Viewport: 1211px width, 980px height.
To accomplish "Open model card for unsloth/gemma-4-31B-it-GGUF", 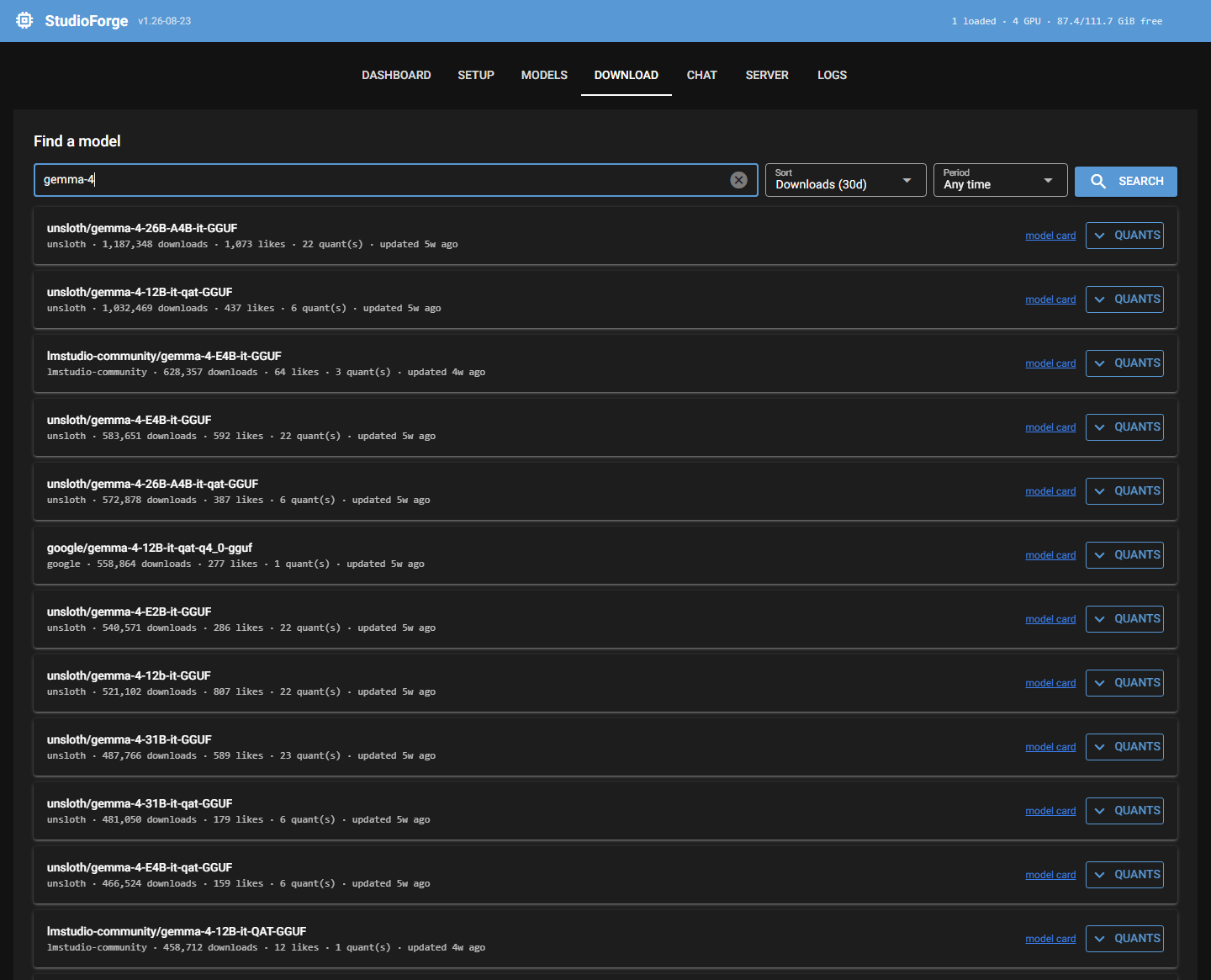I will [x=1050, y=747].
